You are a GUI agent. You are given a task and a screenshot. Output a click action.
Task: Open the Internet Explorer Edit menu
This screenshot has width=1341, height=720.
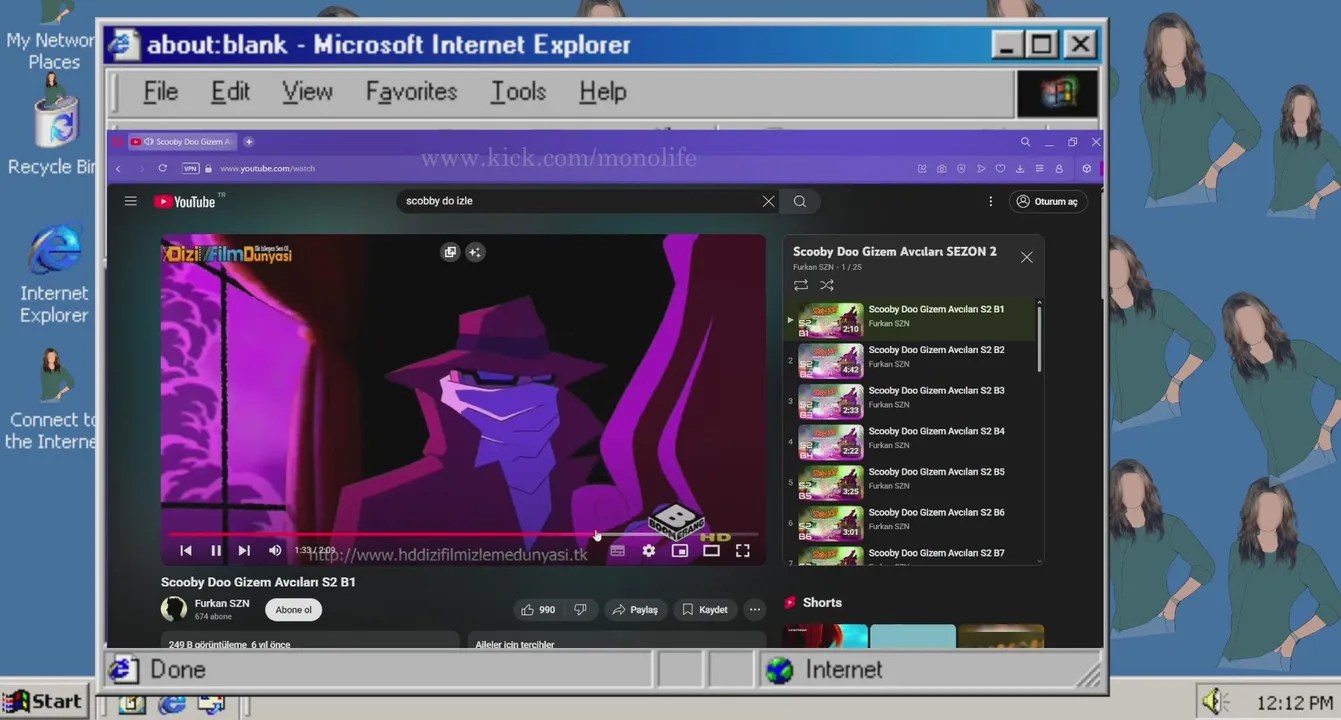coord(230,92)
